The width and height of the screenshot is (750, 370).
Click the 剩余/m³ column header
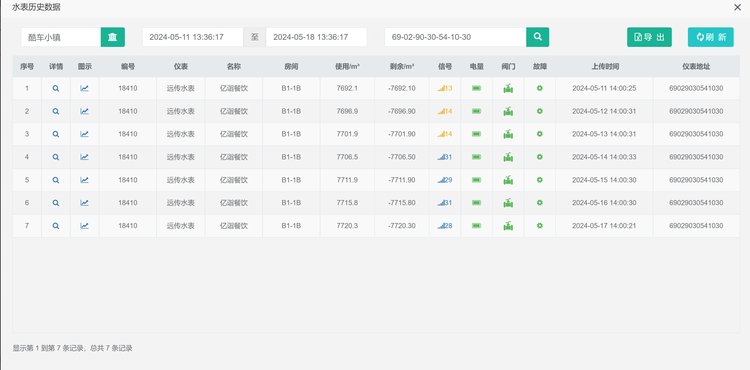point(402,67)
